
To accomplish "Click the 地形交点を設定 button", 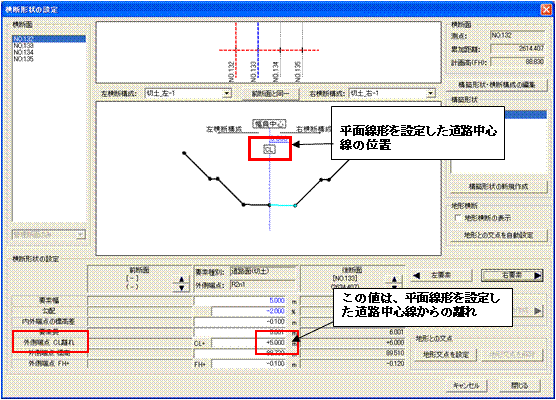I will click(x=446, y=355).
